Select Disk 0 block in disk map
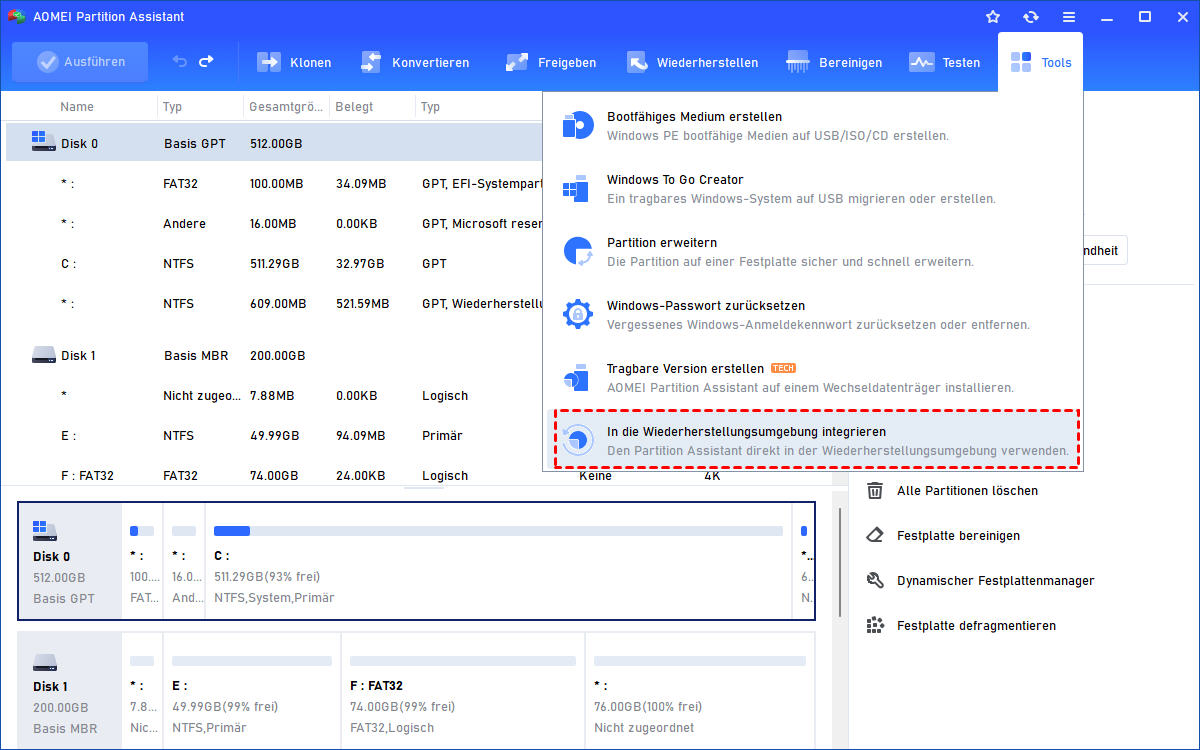The height and width of the screenshot is (750, 1200). [x=71, y=561]
